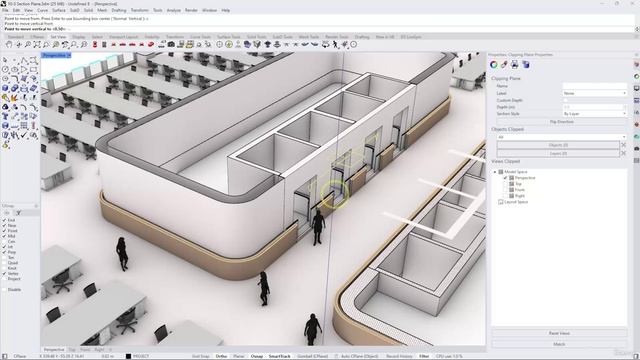Click the camera capture viewport icon
The width and height of the screenshot is (640, 360).
pos(171,44)
